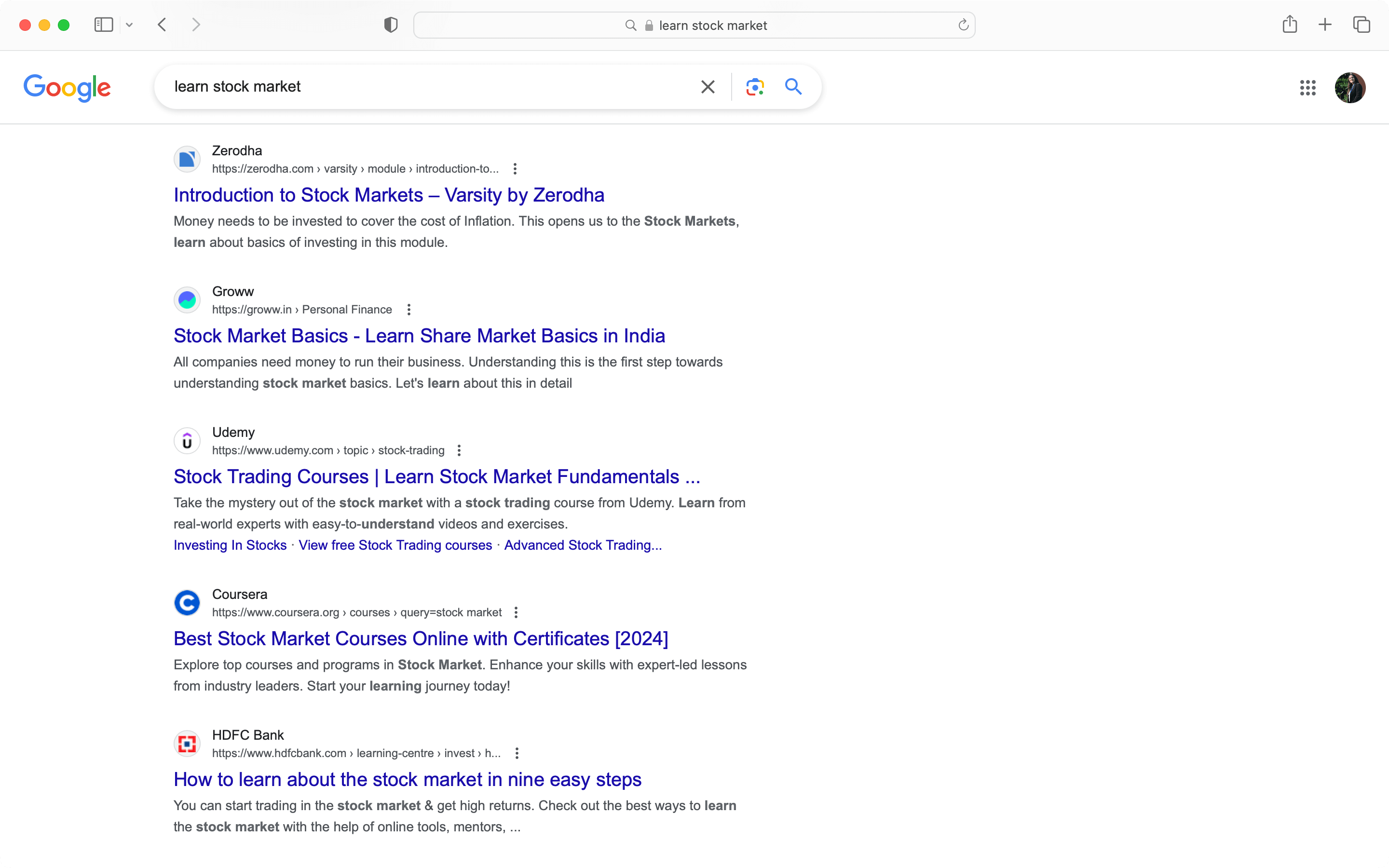The width and height of the screenshot is (1389, 868).
Task: Open Best Stock Market Courses Online link
Action: tap(422, 638)
